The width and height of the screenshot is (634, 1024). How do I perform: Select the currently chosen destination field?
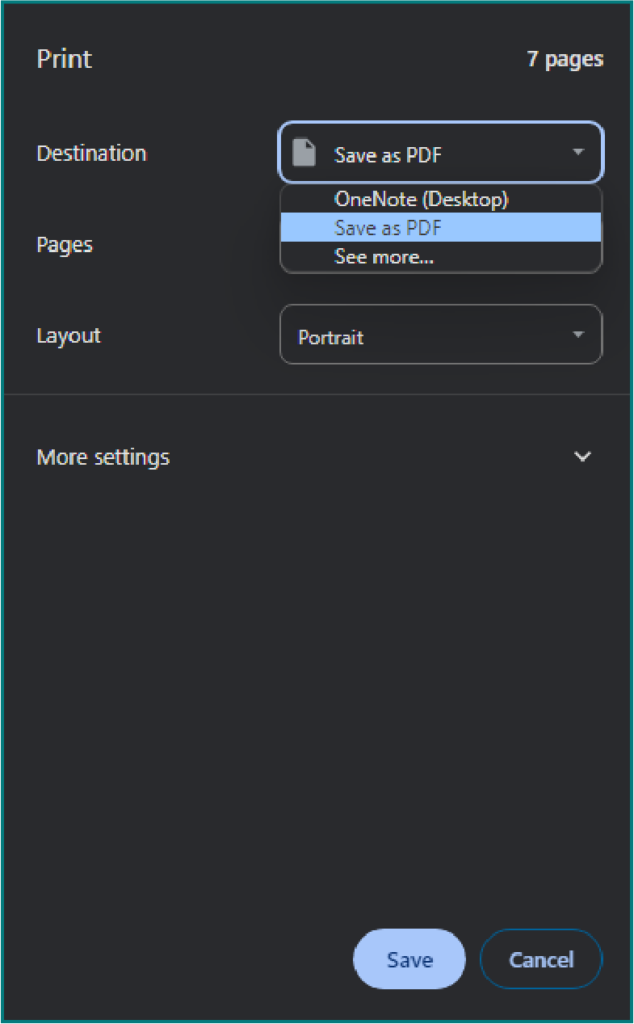440,153
